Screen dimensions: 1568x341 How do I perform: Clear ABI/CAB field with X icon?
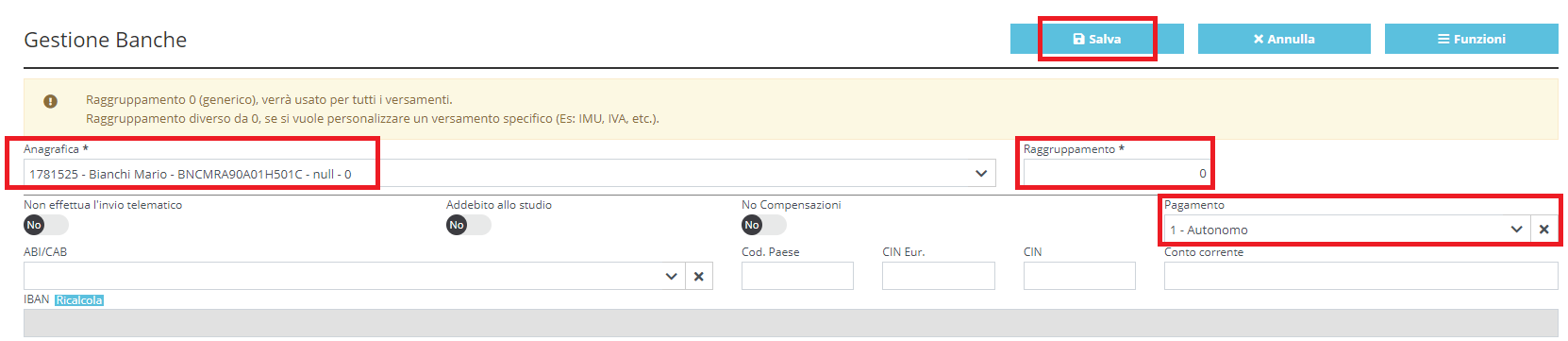click(x=699, y=277)
